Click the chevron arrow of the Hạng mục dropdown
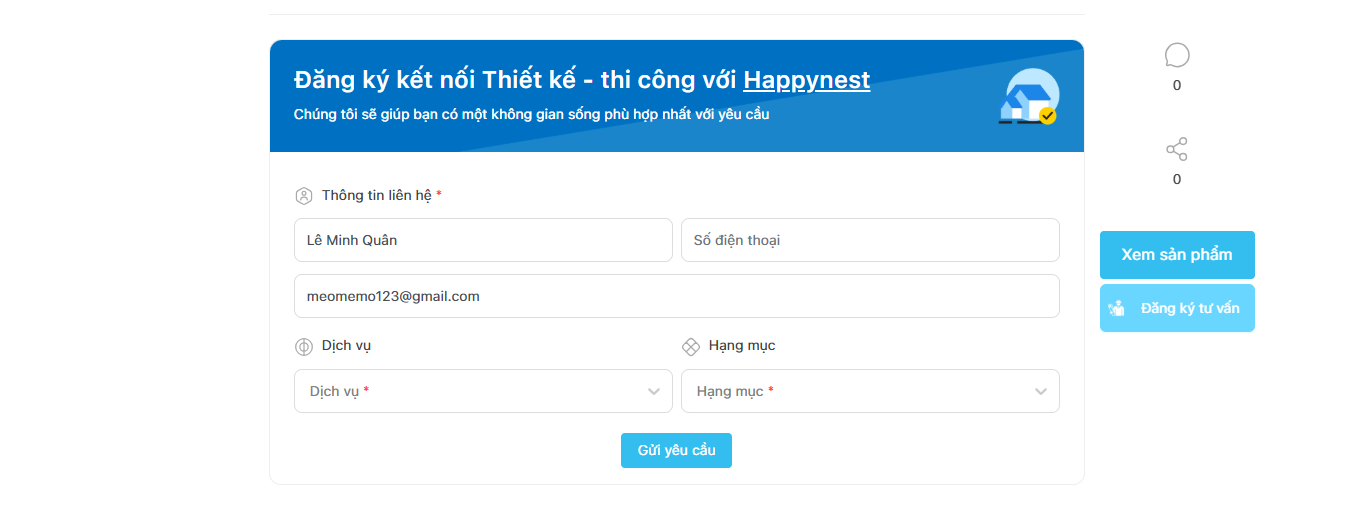The height and width of the screenshot is (510, 1353). click(x=1041, y=391)
